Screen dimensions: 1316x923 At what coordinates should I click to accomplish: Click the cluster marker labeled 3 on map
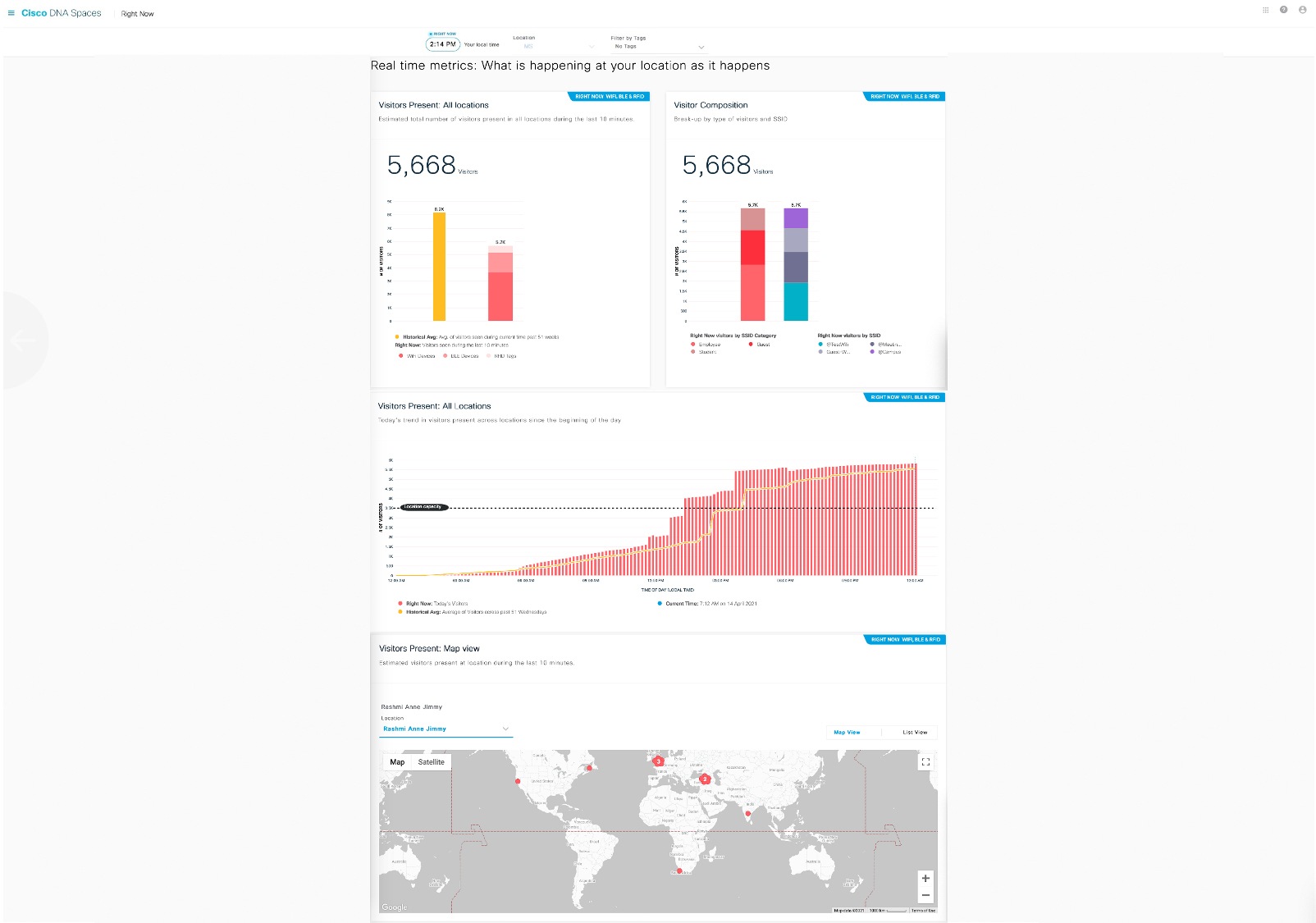click(657, 761)
